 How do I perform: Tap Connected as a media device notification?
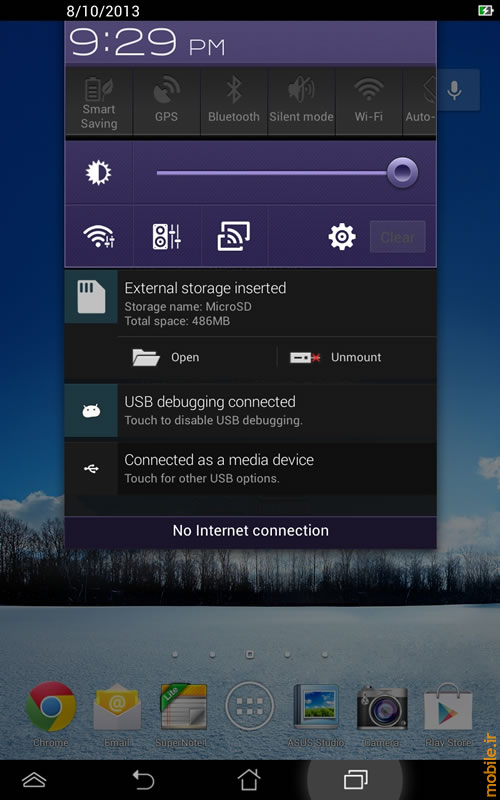coord(251,468)
